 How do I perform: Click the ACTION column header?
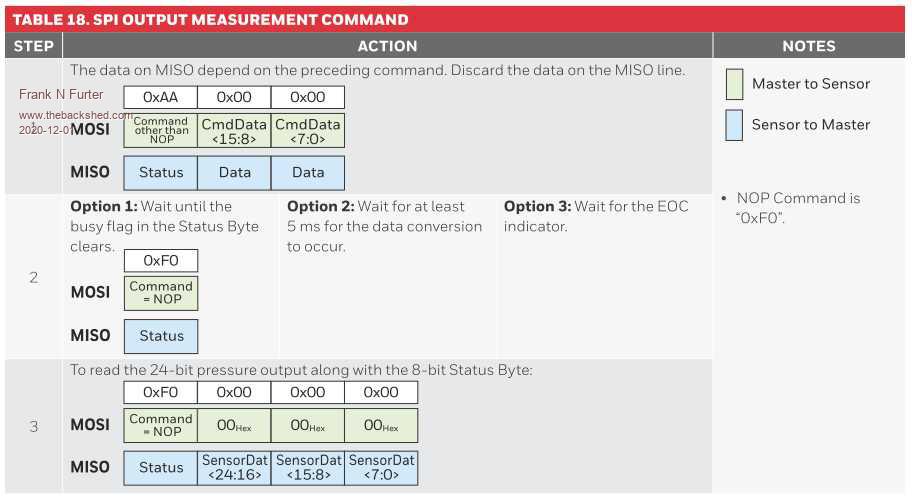point(387,46)
